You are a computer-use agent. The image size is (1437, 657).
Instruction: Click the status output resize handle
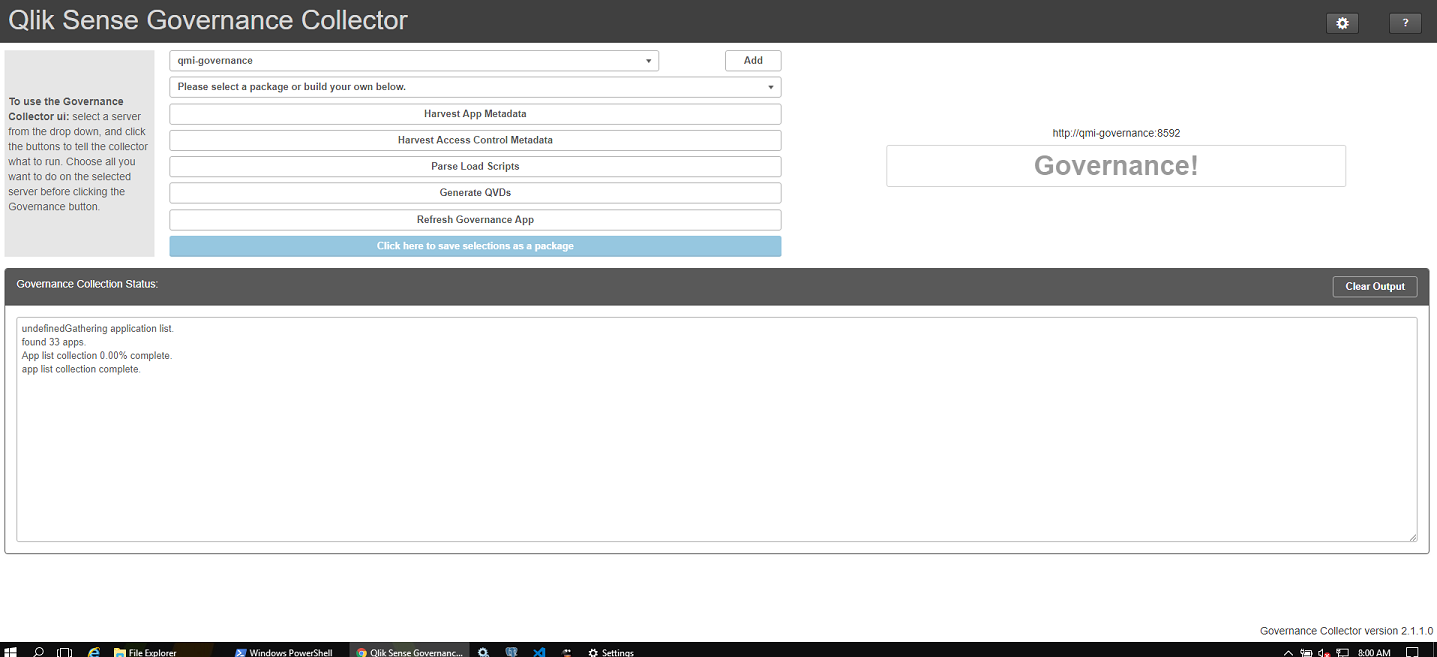pyautogui.click(x=1411, y=537)
